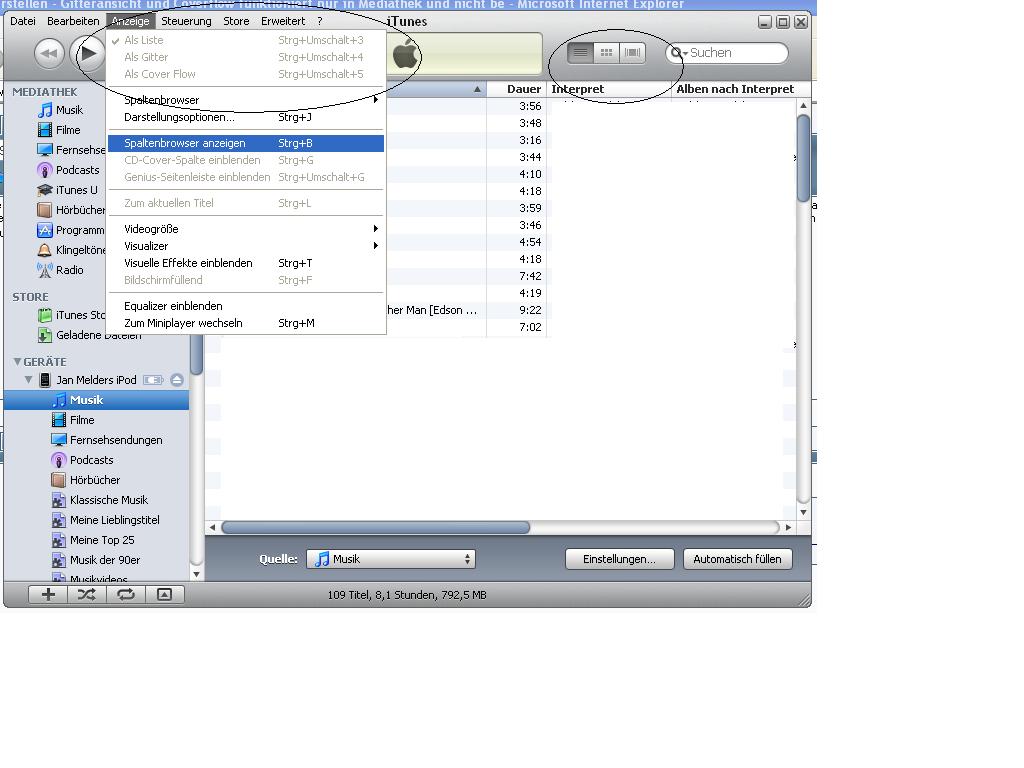1024x768 pixels.
Task: Click the horizontal scrollbar thumb
Action: coord(376,527)
